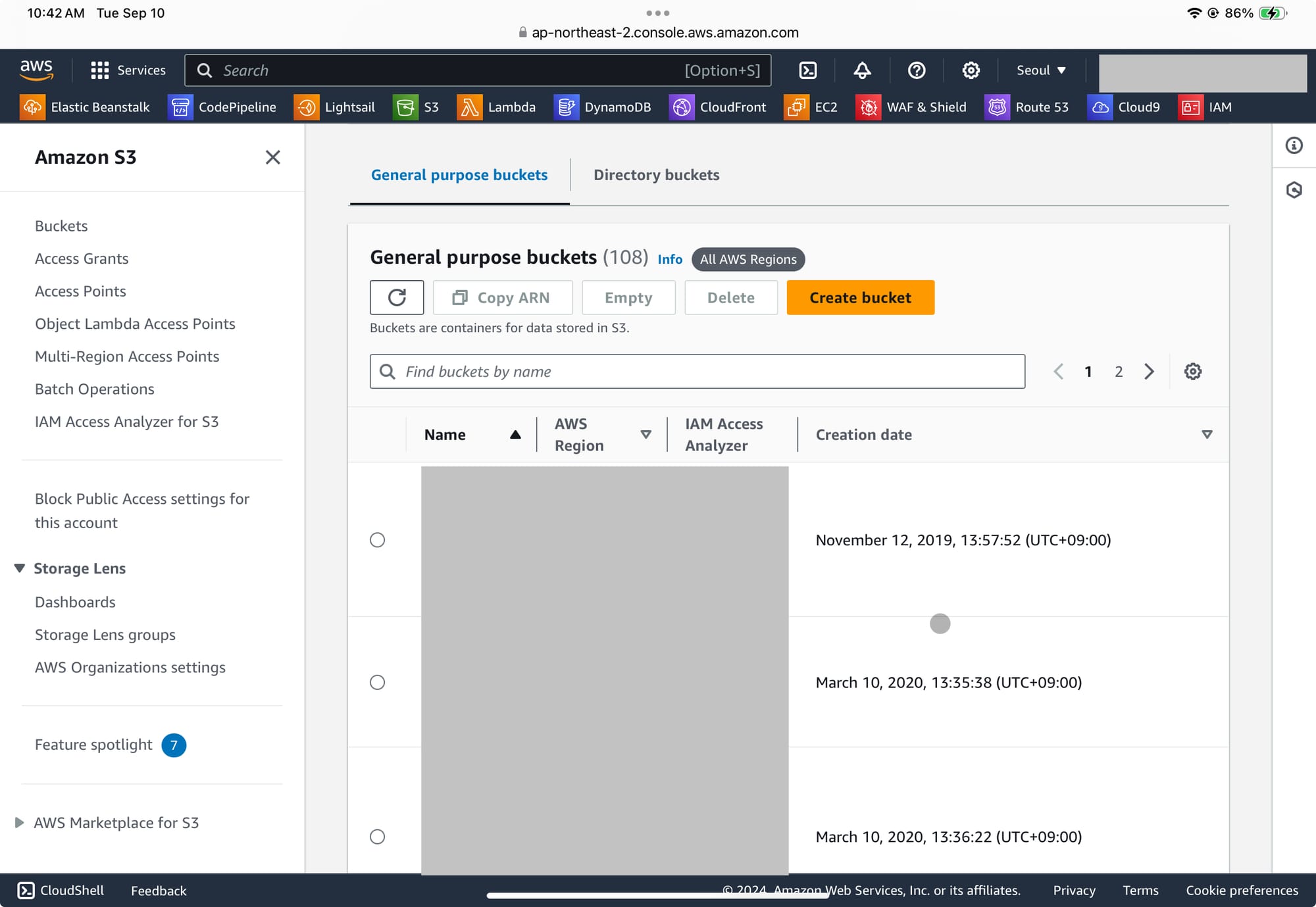Open console settings gear in top bar

point(971,70)
